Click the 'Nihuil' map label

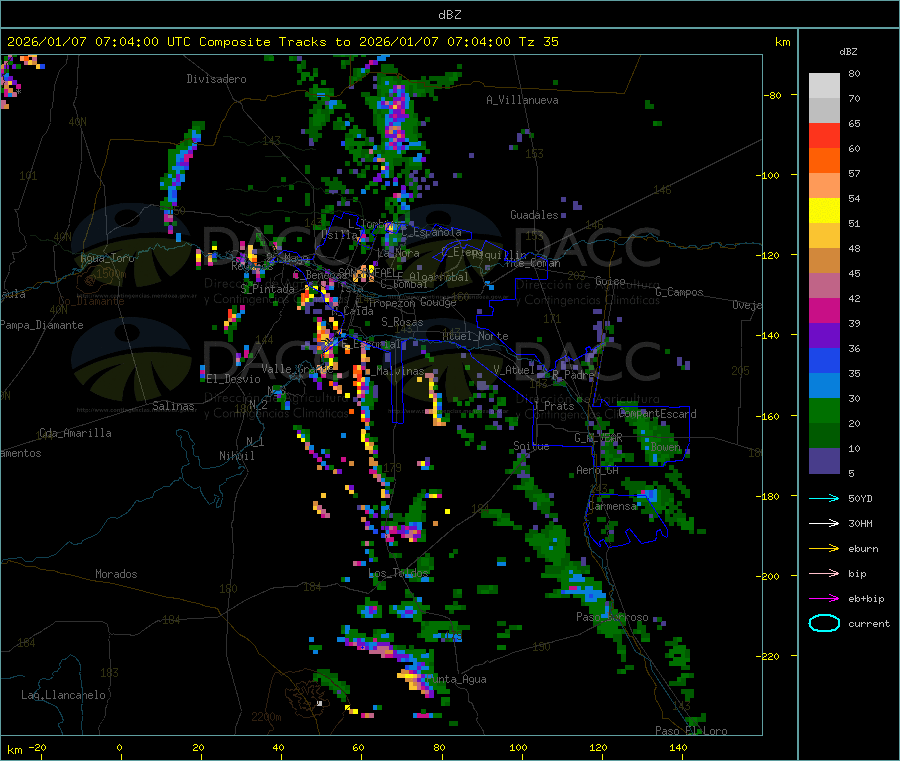[x=237, y=456]
